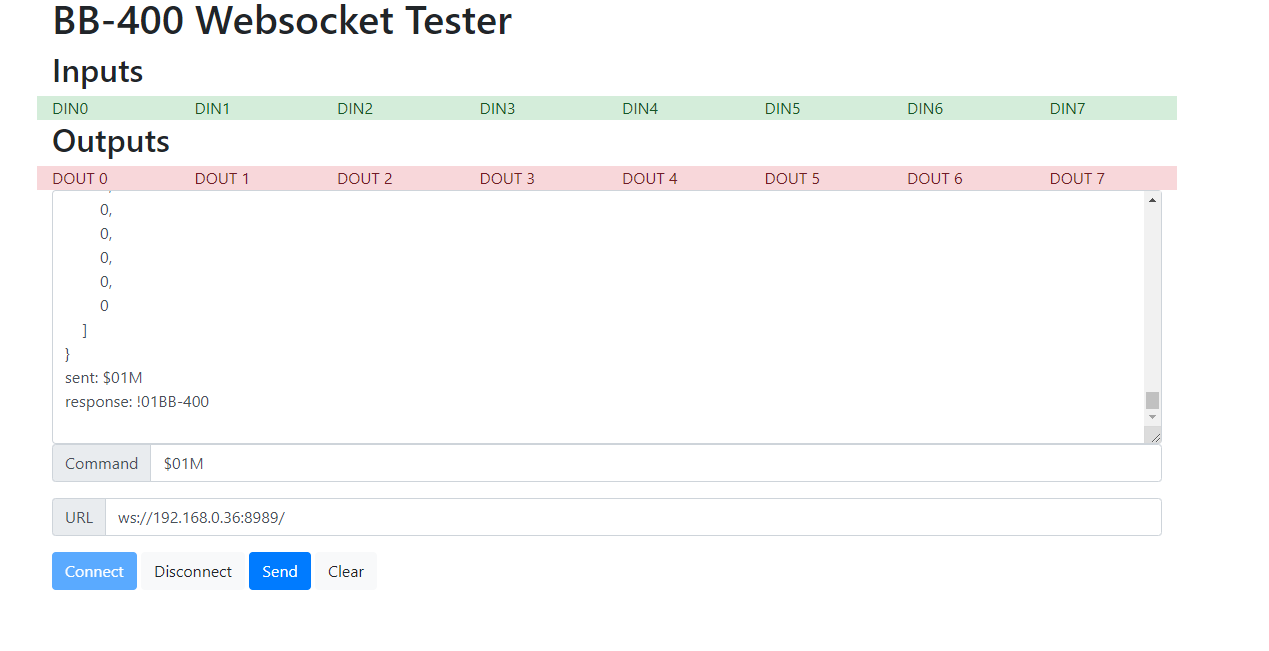Select the DIN7 input indicator

point(1067,108)
